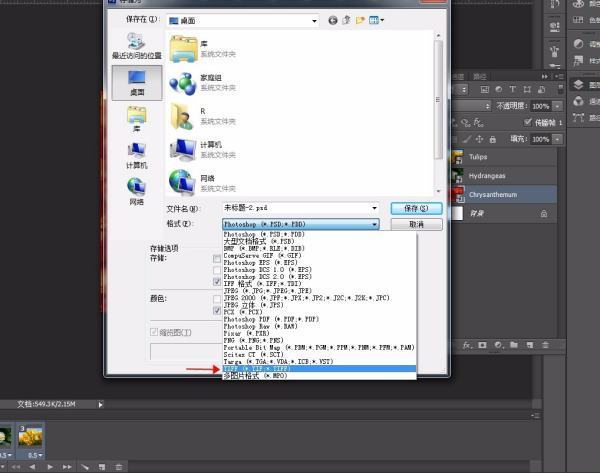Screen dimensions: 600x473
Task: Open 计算机 from the places sidebar
Action: pos(136,153)
